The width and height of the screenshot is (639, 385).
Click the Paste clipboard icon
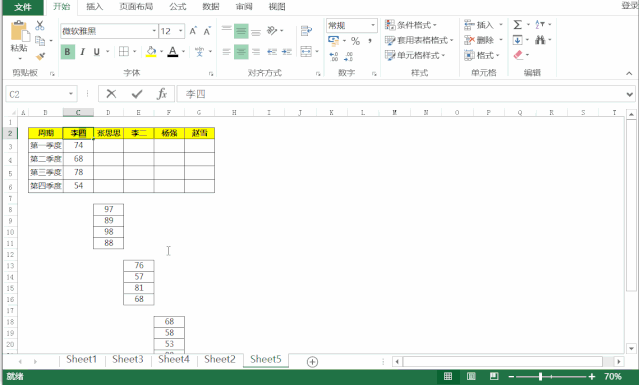tap(19, 31)
